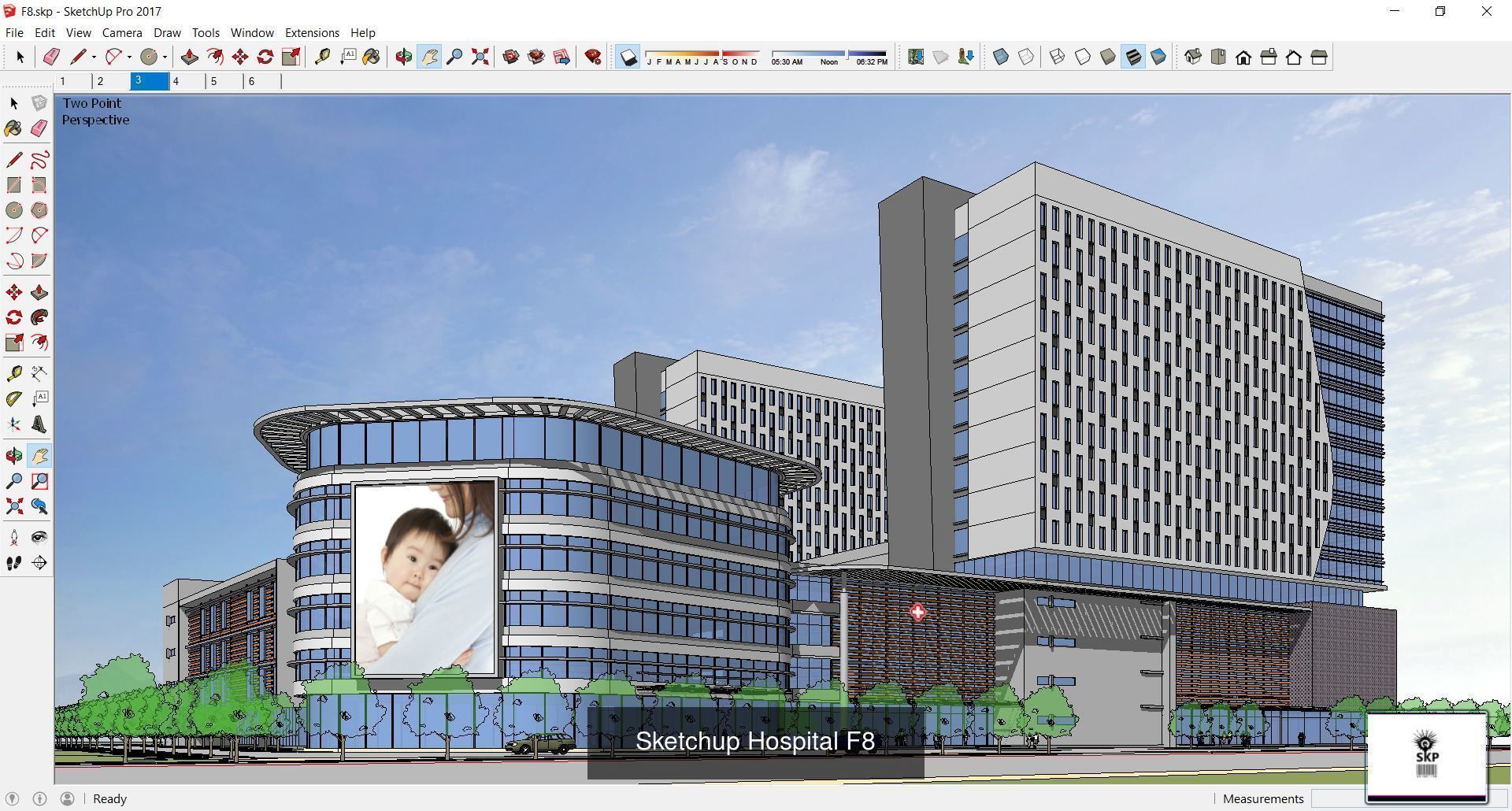Select the Axes tool
The height and width of the screenshot is (811, 1512).
coord(14,424)
